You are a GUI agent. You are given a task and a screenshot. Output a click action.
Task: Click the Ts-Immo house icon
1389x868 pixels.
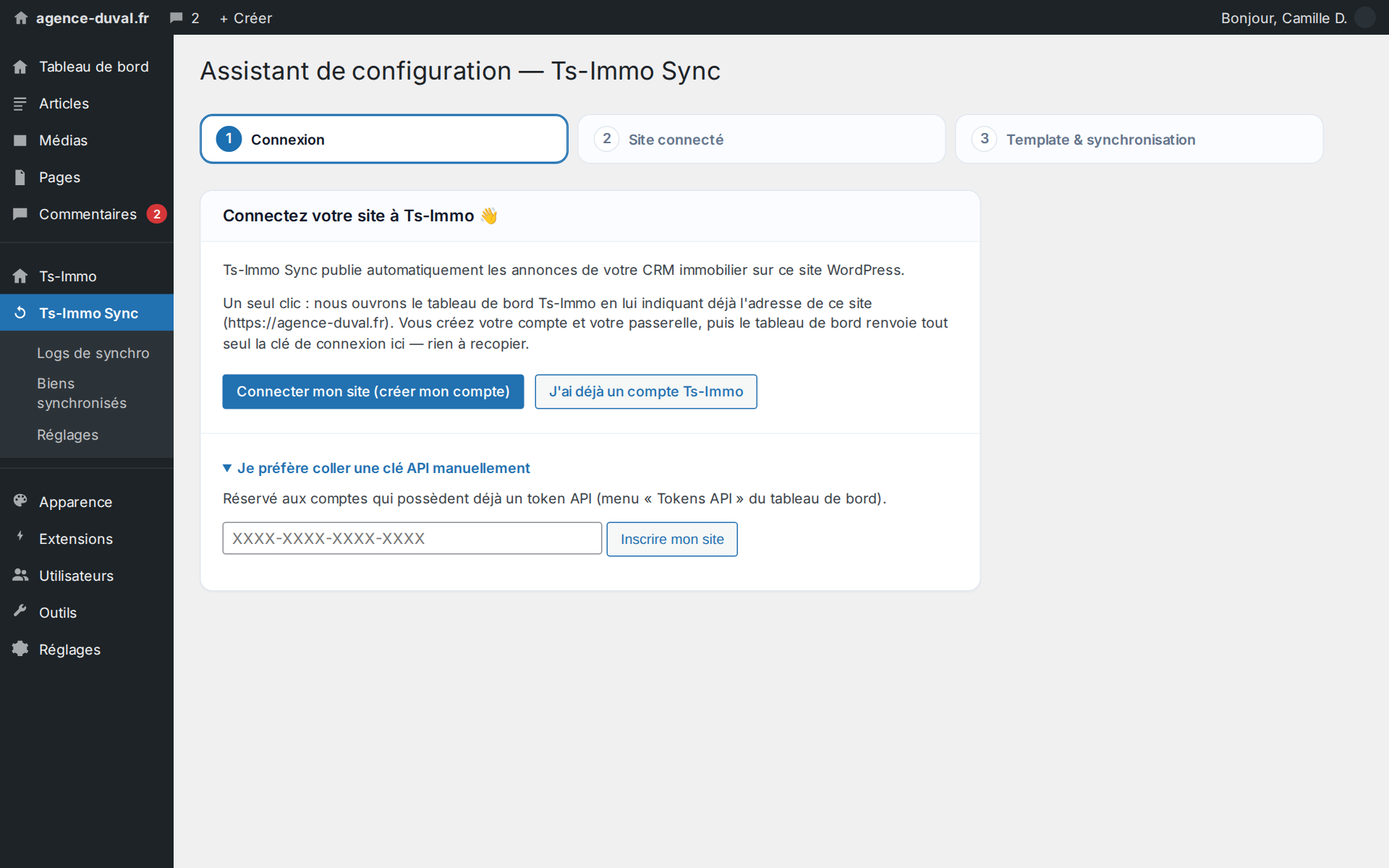point(20,276)
